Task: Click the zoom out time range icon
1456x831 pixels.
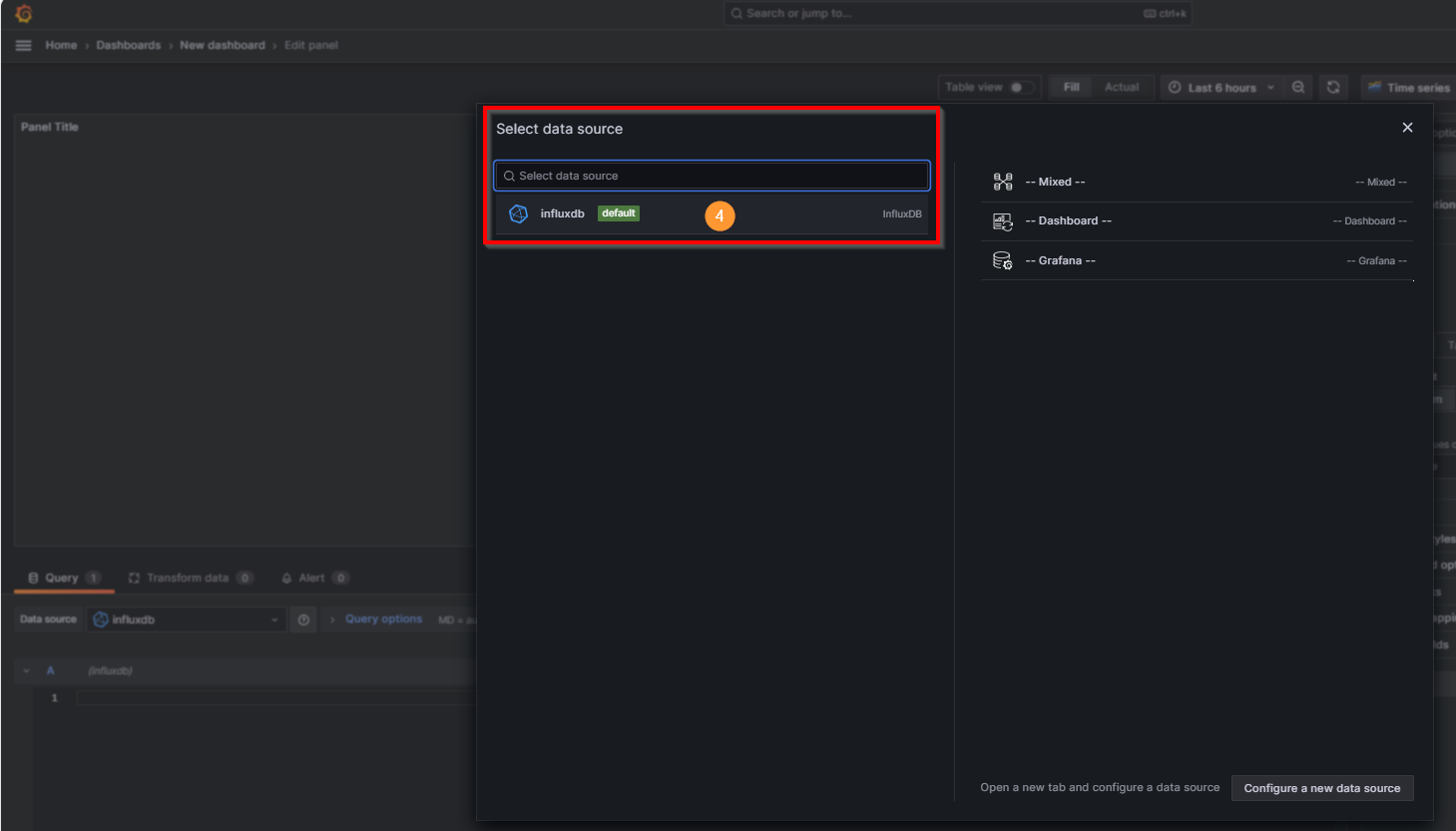Action: [x=1298, y=88]
